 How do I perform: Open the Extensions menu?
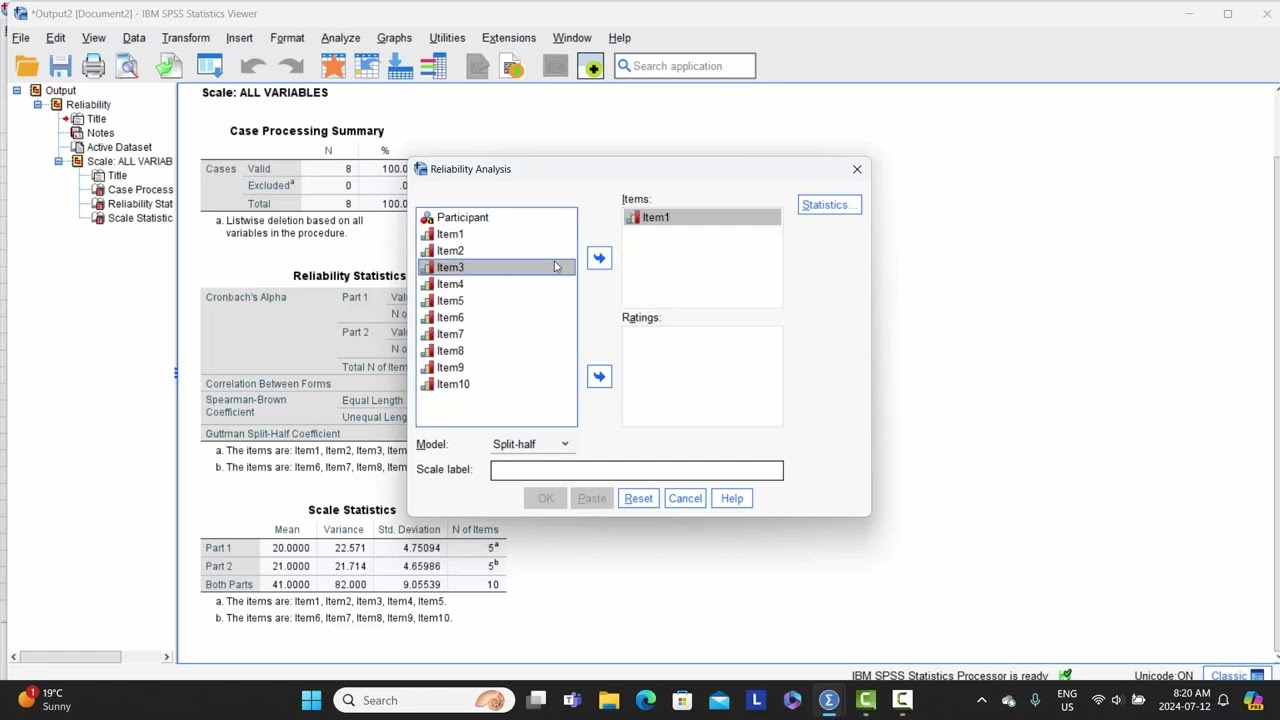click(509, 38)
